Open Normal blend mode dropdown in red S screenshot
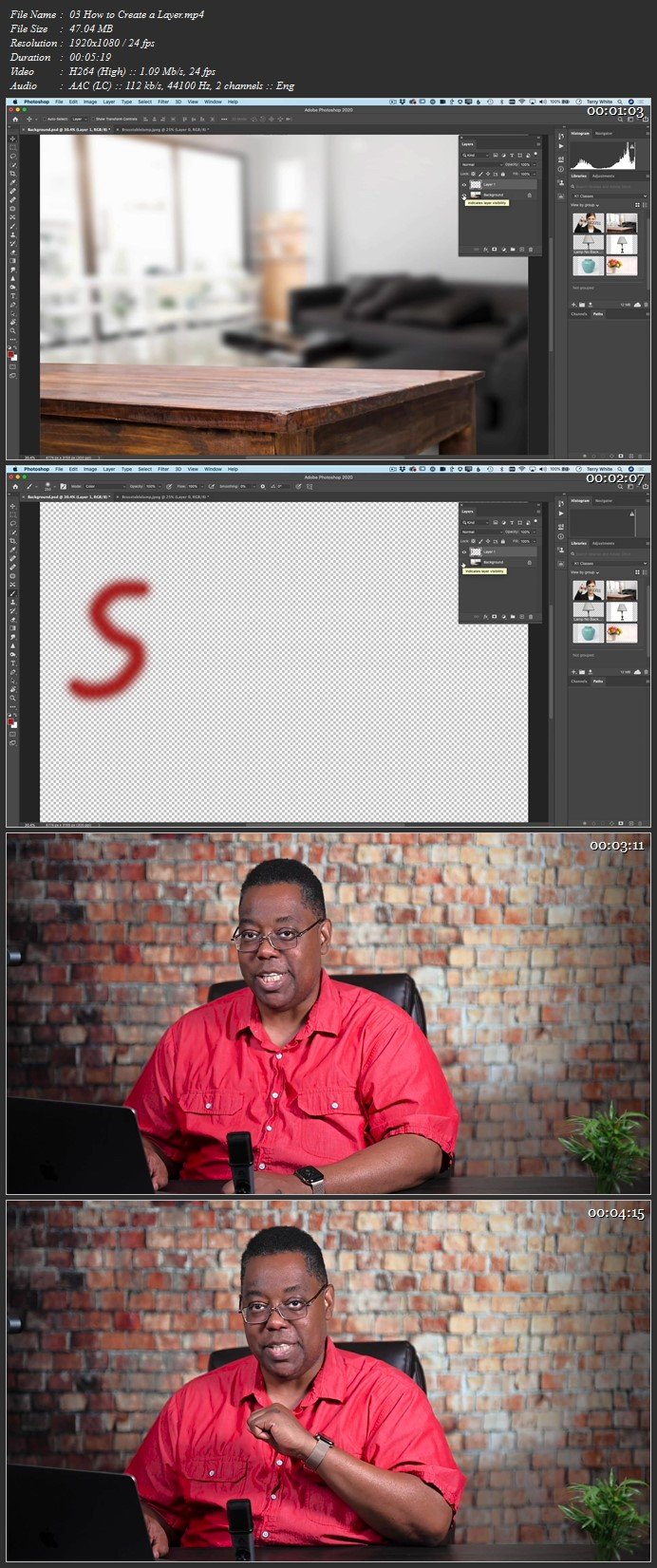The width and height of the screenshot is (657, 1568). (482, 532)
